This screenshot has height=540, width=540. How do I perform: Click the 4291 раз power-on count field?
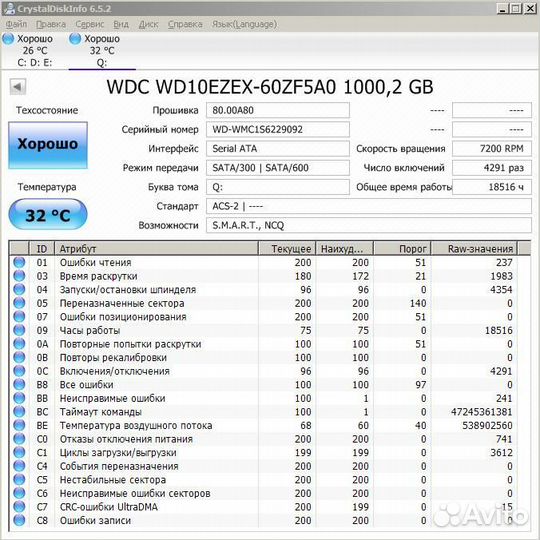tap(491, 168)
